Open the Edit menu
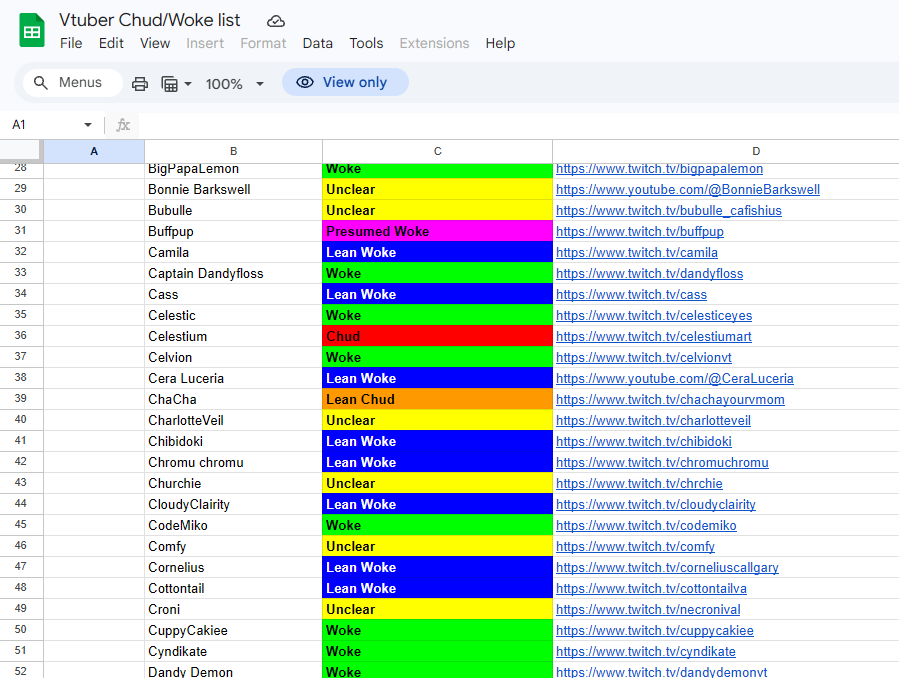 [111, 43]
